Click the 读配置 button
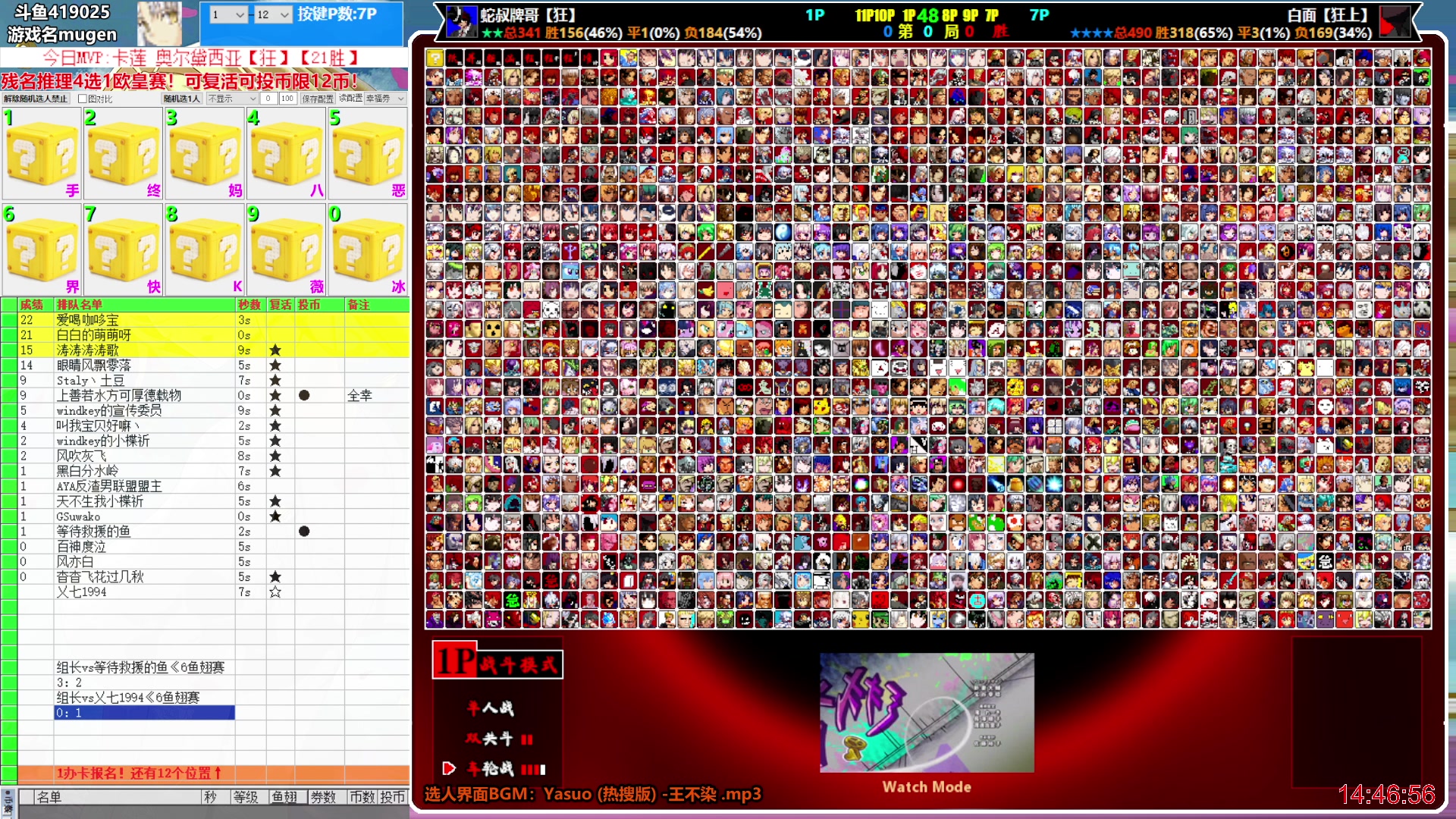The height and width of the screenshot is (819, 1456). pos(350,99)
